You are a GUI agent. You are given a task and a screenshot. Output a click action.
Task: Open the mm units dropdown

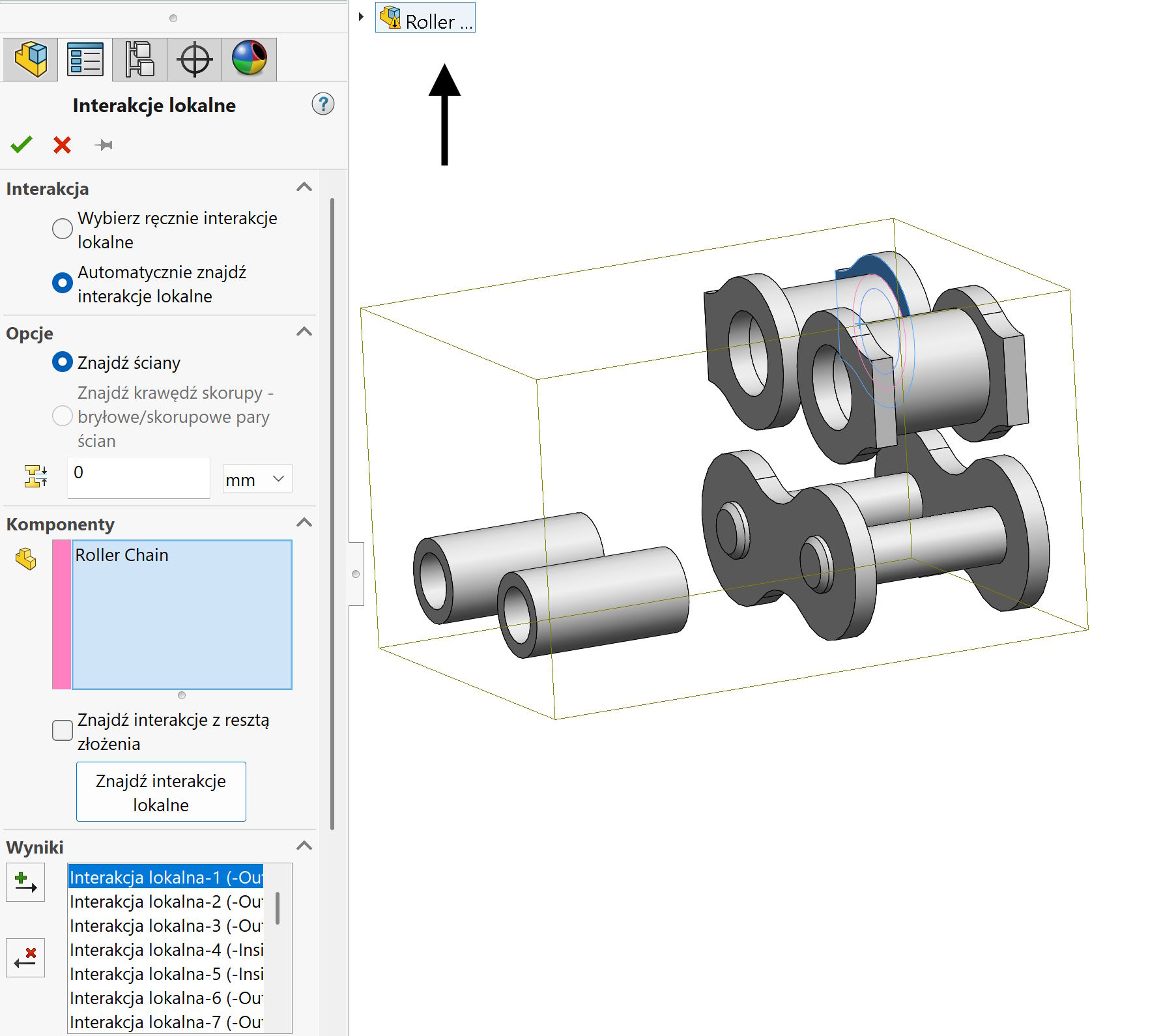[257, 480]
